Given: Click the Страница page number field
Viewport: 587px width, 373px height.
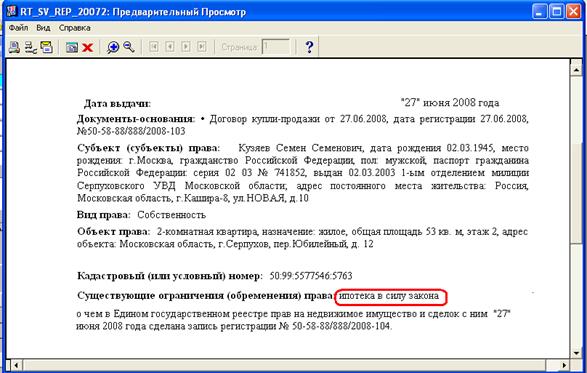Looking at the screenshot, I should tap(276, 47).
